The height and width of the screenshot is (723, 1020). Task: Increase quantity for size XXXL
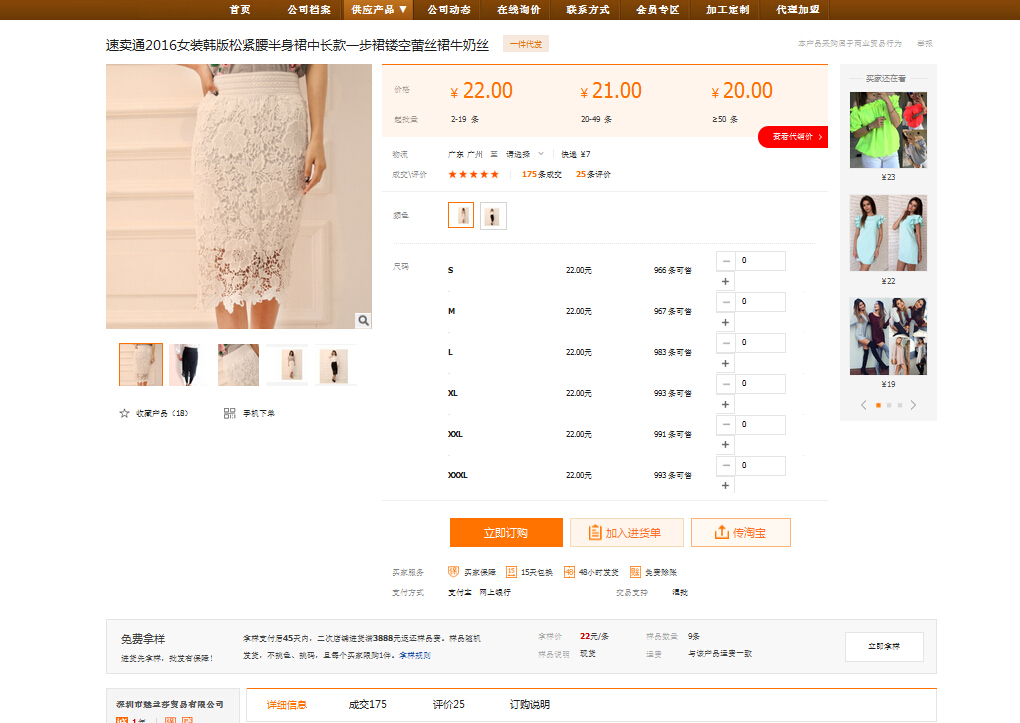(726, 485)
